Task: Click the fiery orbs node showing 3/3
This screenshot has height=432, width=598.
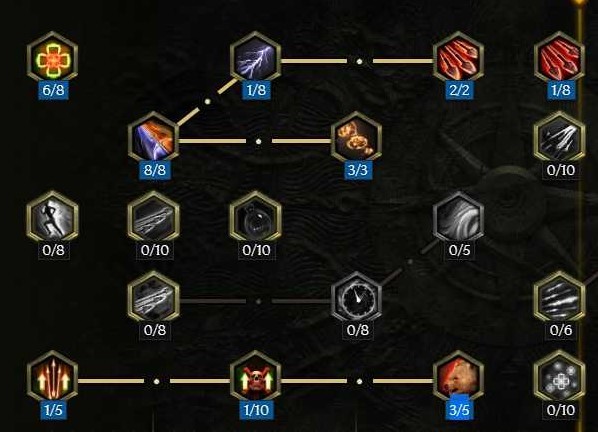Action: coord(357,140)
